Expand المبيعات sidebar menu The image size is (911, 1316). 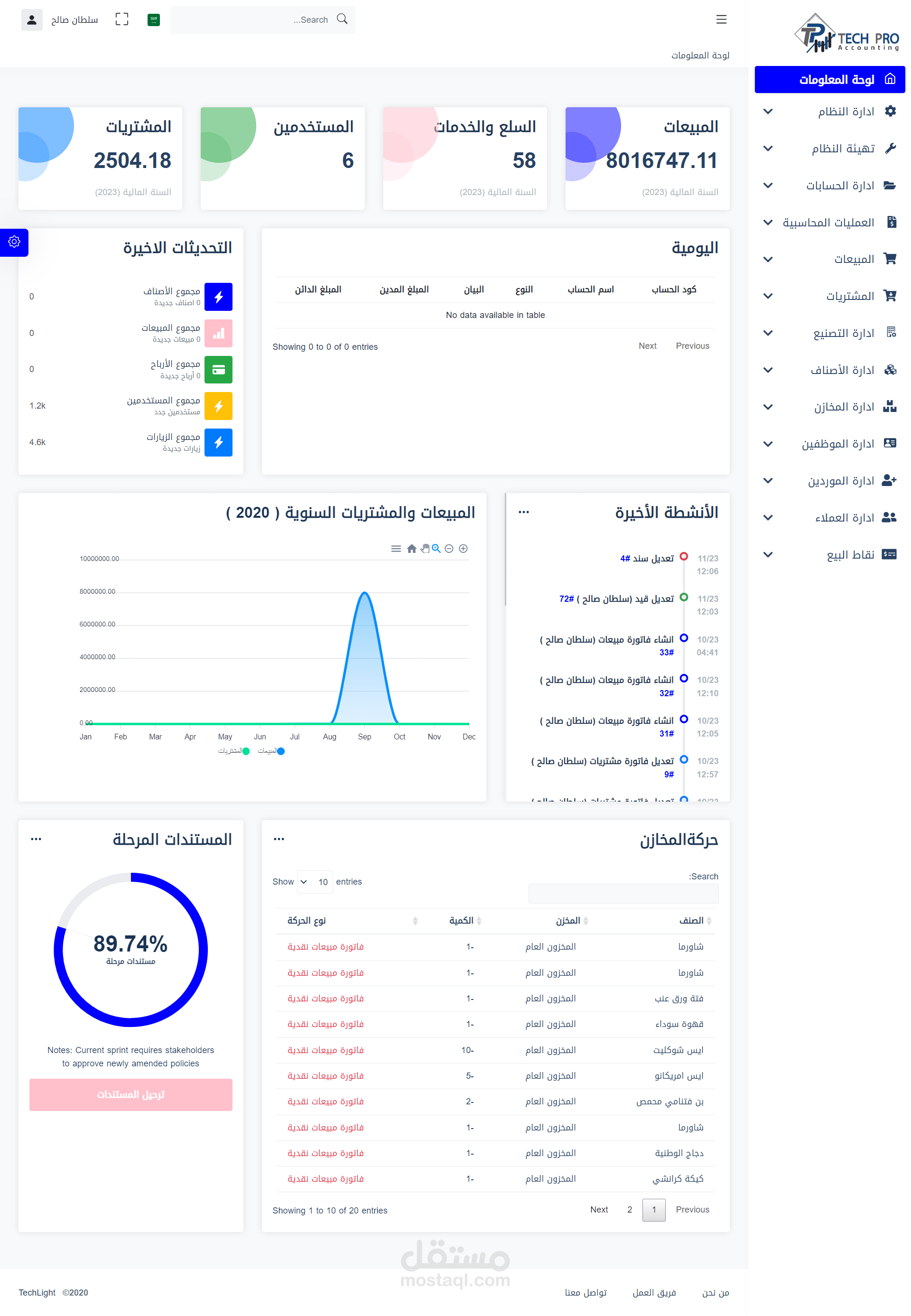click(x=830, y=259)
